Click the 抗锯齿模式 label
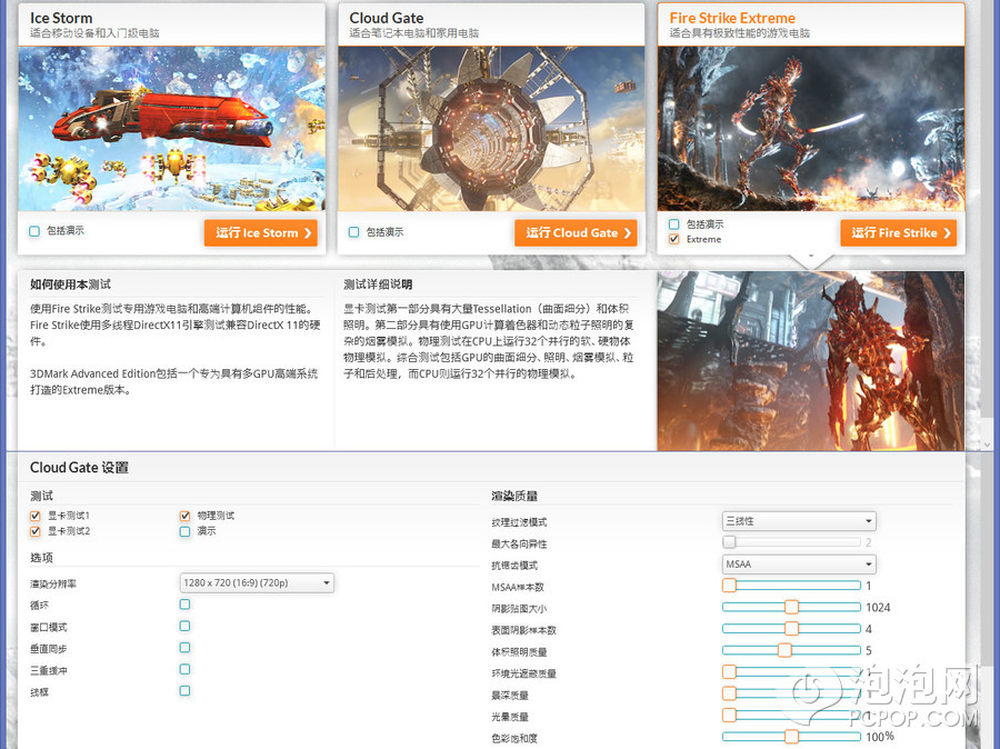The height and width of the screenshot is (749, 1000). click(x=515, y=565)
